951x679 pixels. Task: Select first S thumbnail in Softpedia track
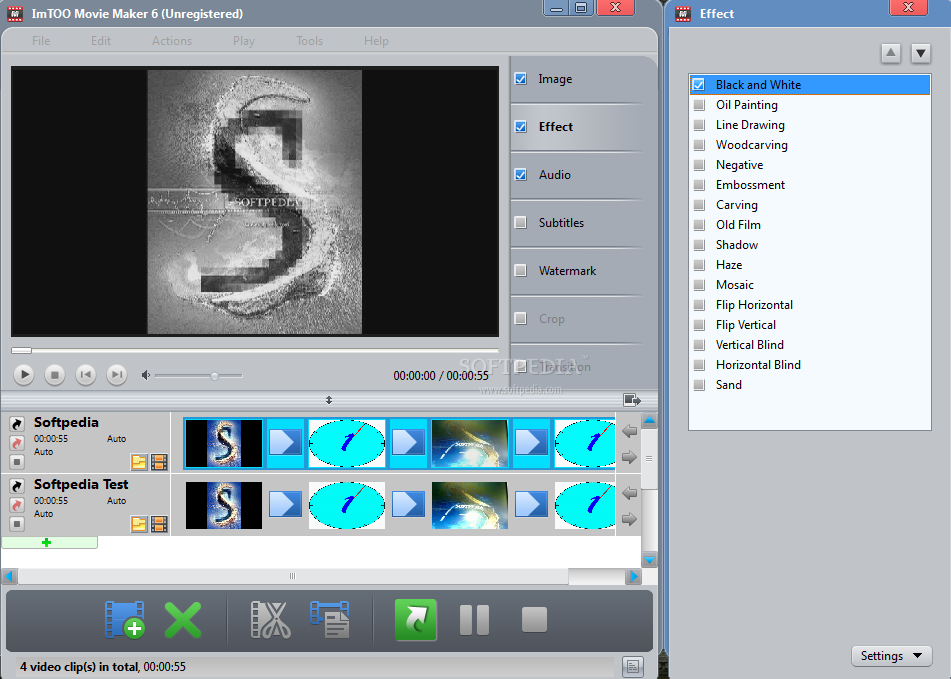[224, 443]
